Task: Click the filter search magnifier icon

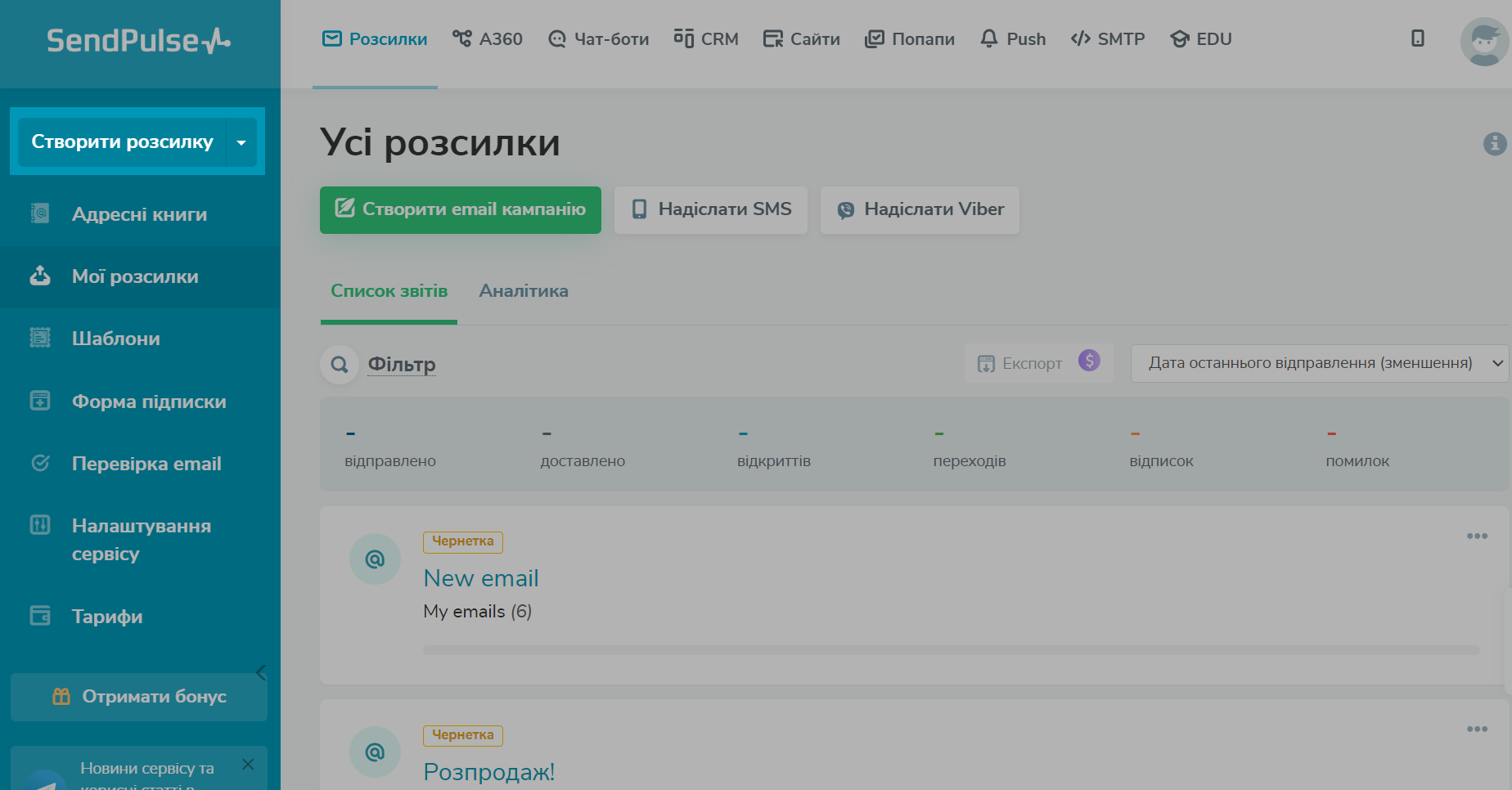Action: [340, 365]
